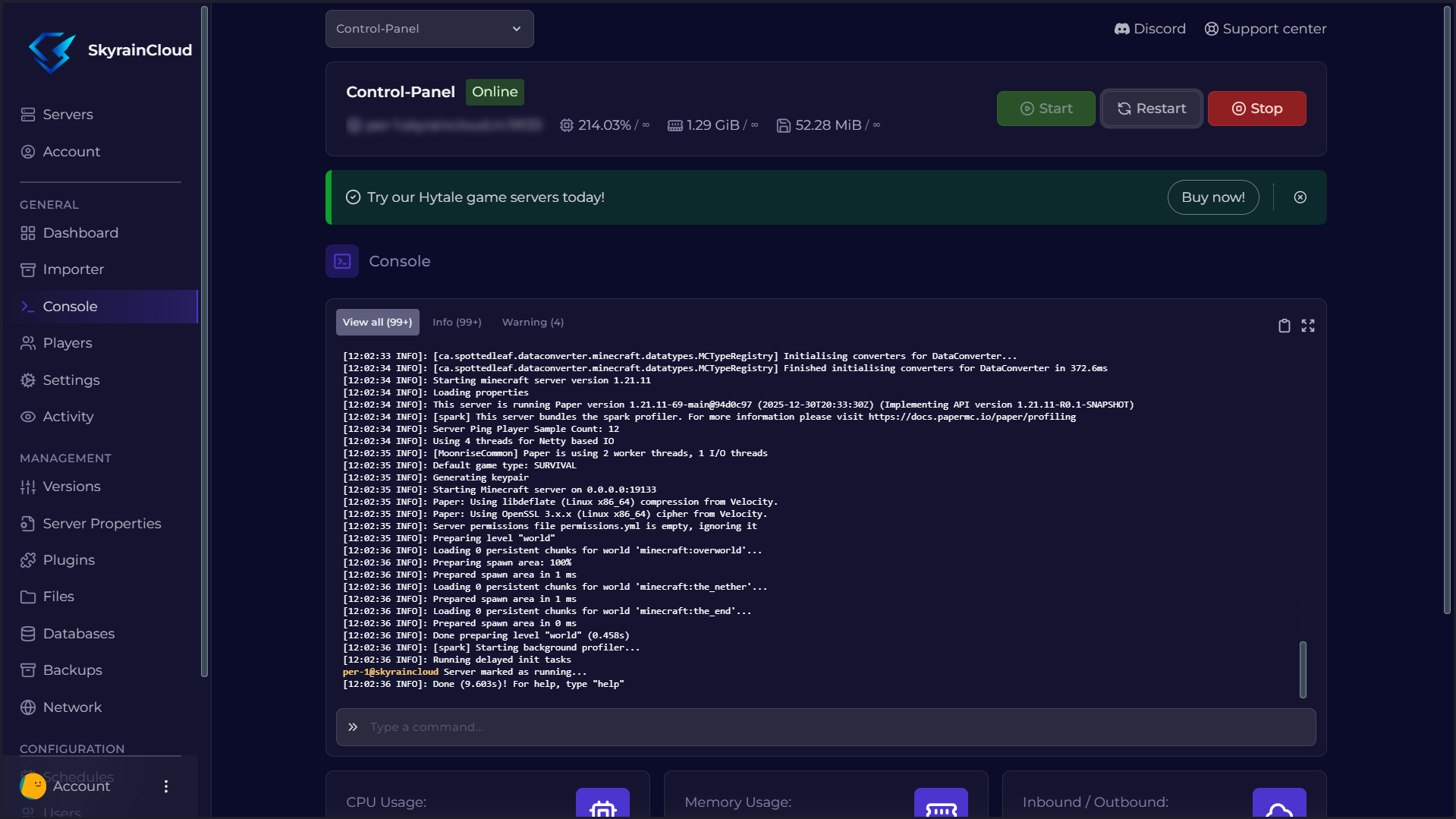Image resolution: width=1456 pixels, height=819 pixels.
Task: Expand the CONFIGURATION section
Action: [72, 749]
